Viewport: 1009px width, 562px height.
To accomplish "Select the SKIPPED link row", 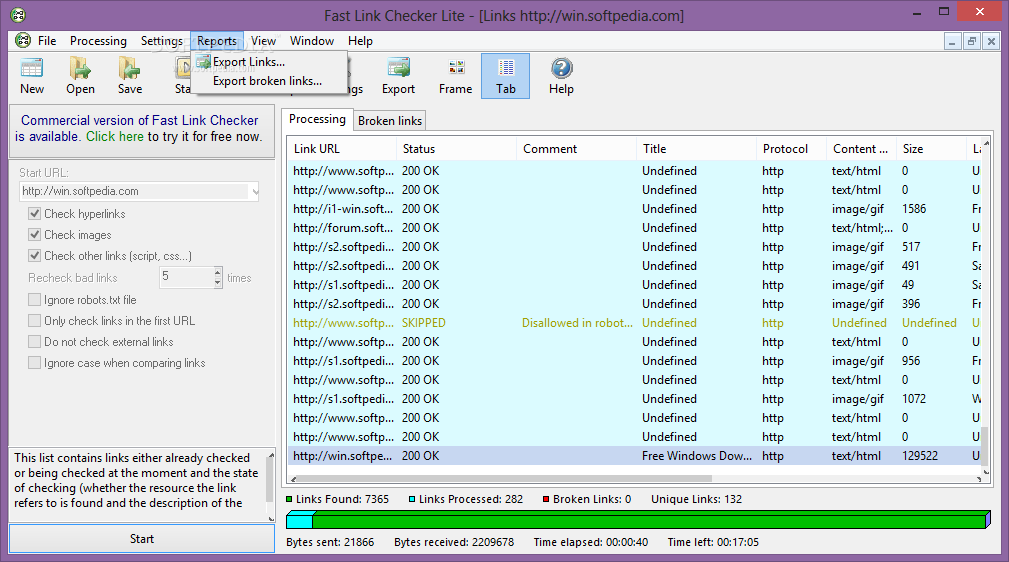I will 634,323.
